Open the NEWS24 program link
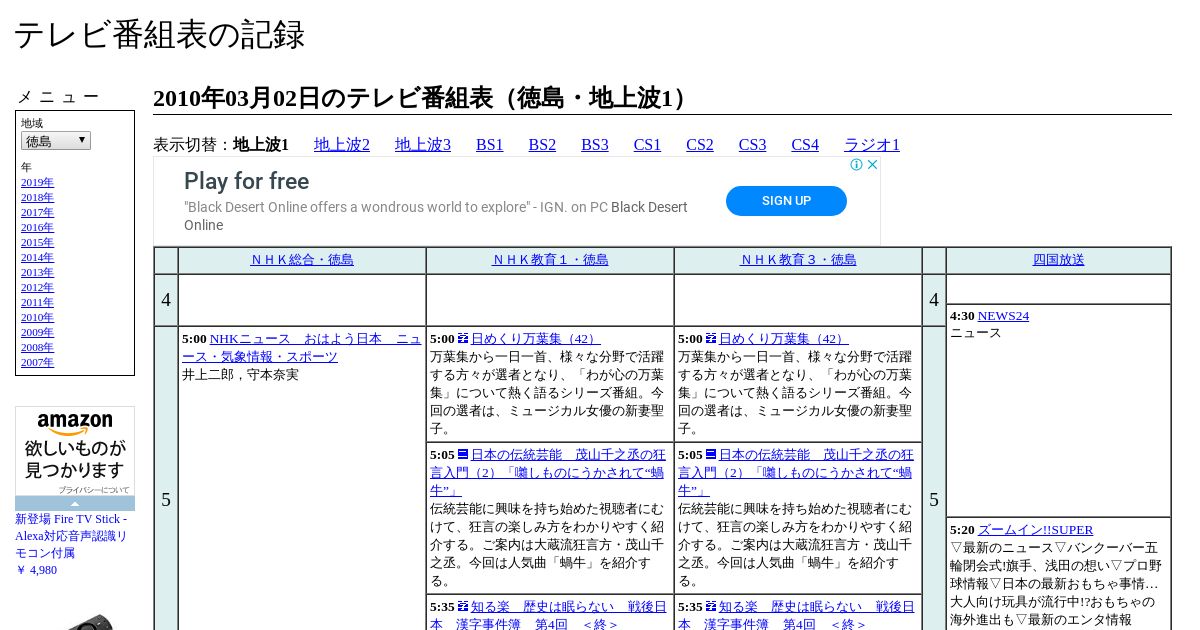This screenshot has height=630, width=1200. (x=1003, y=316)
